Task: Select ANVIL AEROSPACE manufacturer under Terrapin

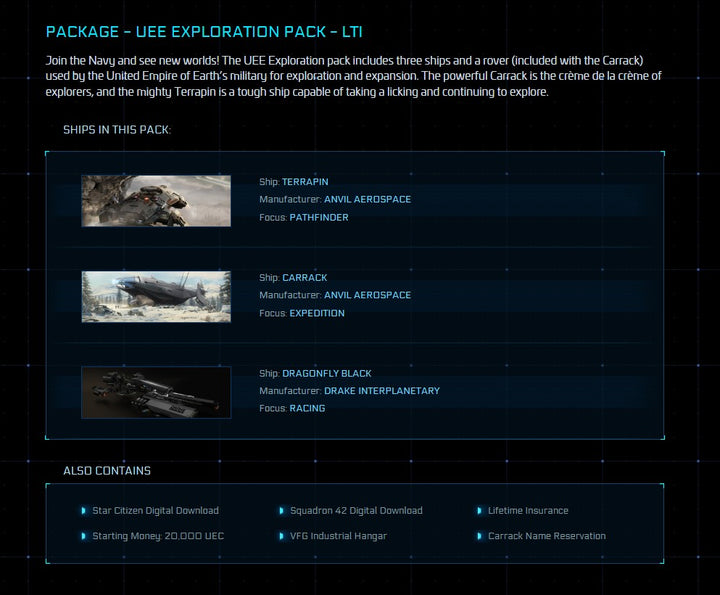Action: [x=367, y=199]
